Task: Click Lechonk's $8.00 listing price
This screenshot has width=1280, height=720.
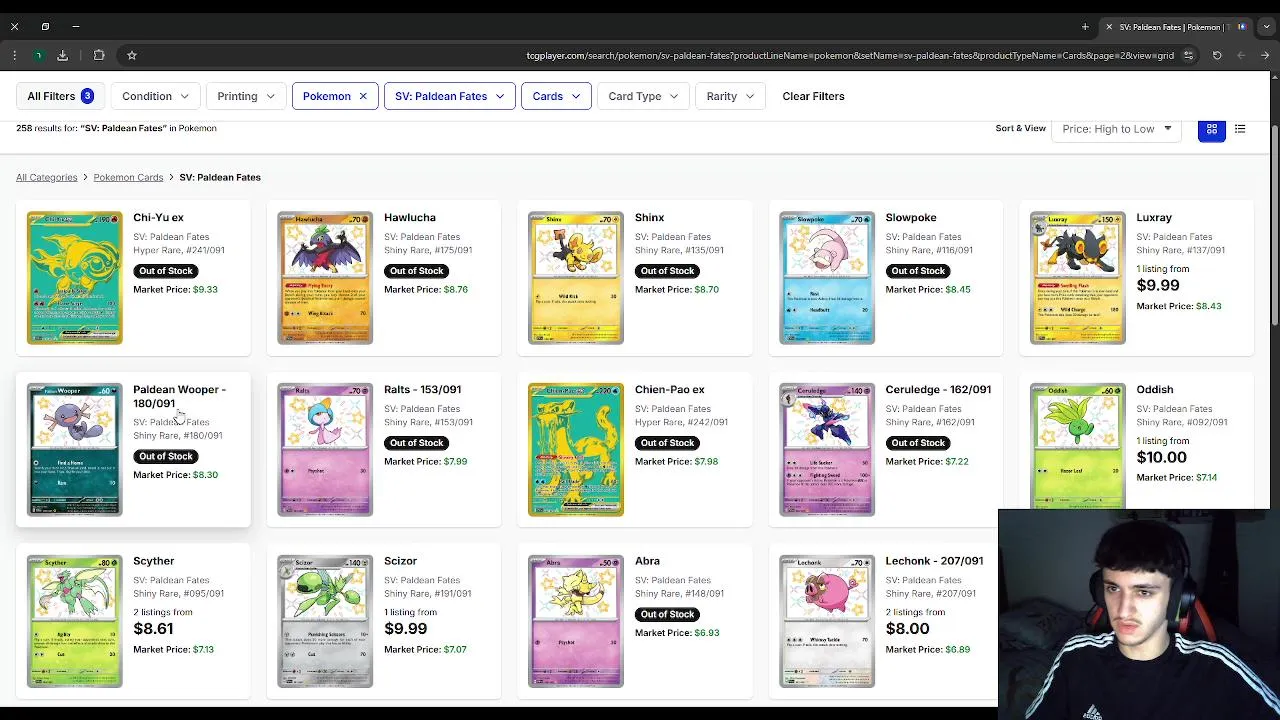Action: (907, 629)
